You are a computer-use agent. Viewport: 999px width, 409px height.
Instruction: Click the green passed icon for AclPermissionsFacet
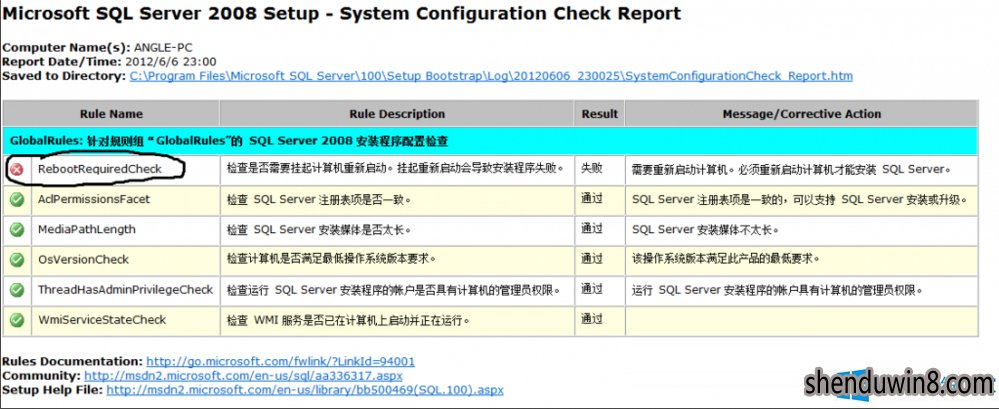[17, 199]
